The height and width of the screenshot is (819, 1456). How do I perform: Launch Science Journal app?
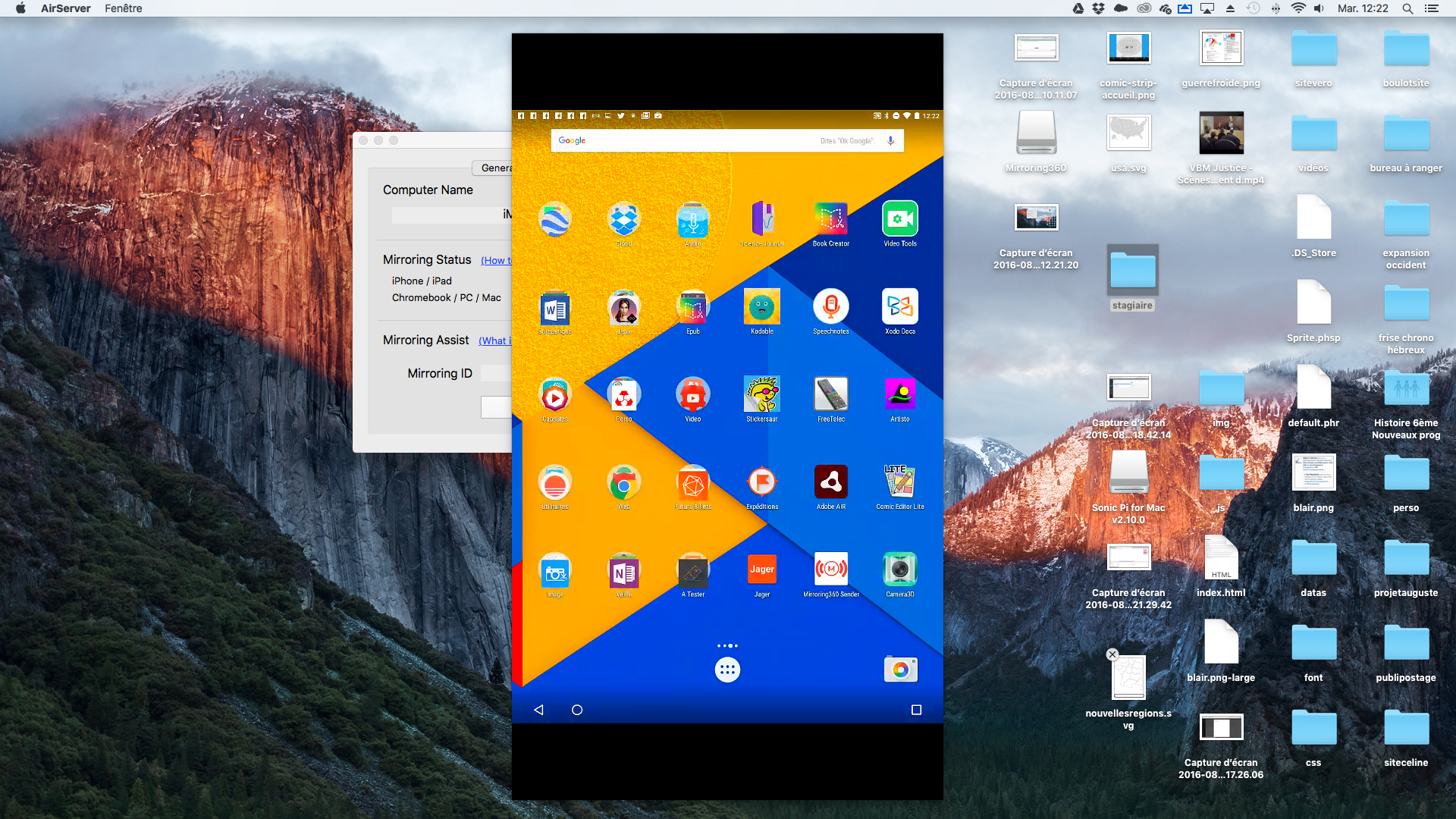tap(761, 220)
